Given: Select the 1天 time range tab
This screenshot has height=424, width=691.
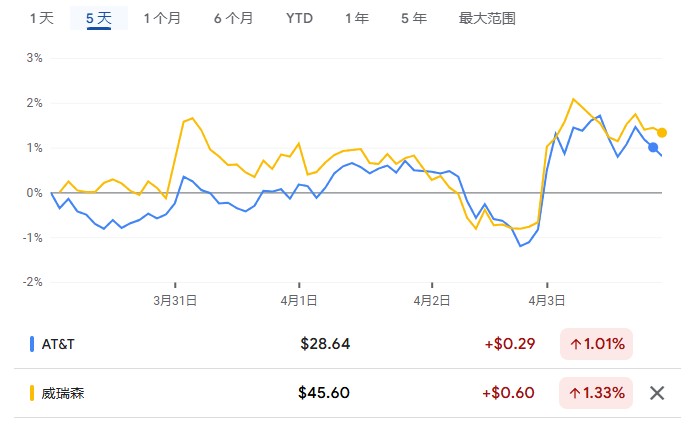Looking at the screenshot, I should click(x=41, y=18).
